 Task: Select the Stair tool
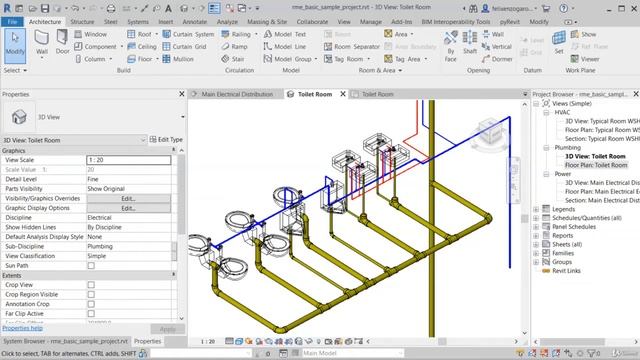tap(233, 59)
